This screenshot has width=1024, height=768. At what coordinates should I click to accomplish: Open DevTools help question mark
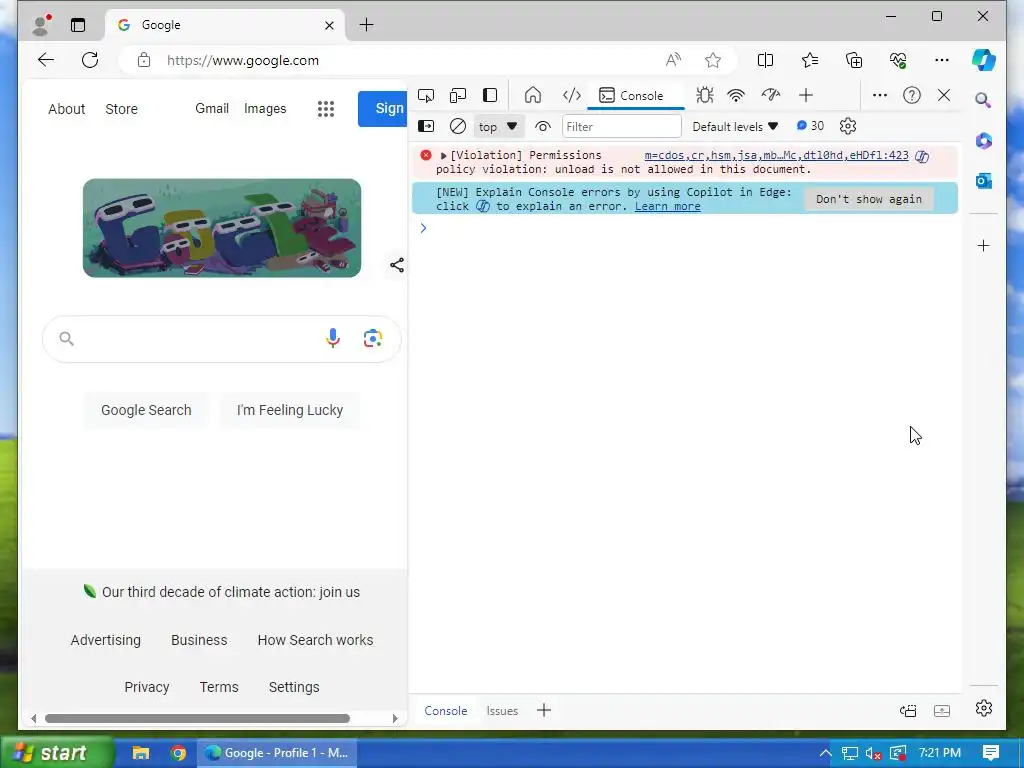912,95
